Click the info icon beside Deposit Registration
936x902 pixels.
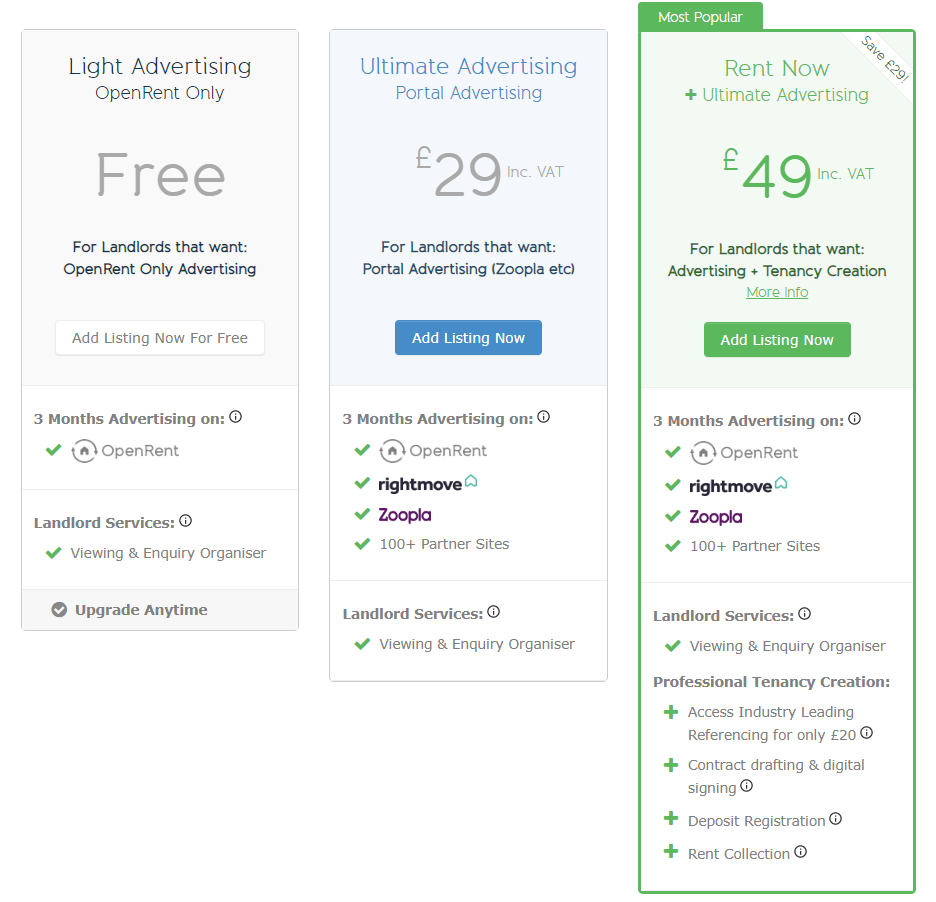pos(835,819)
